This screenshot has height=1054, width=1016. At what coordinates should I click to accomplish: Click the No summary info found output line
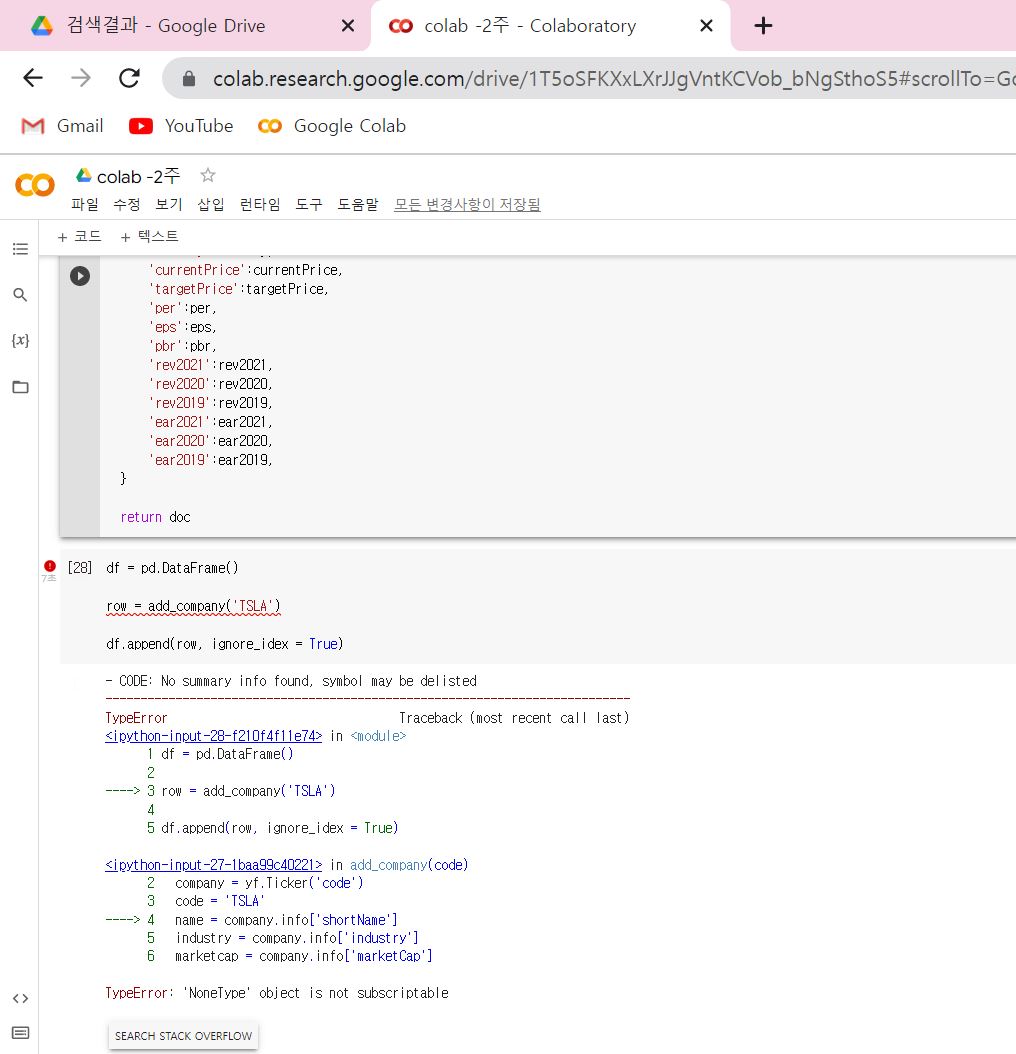291,681
